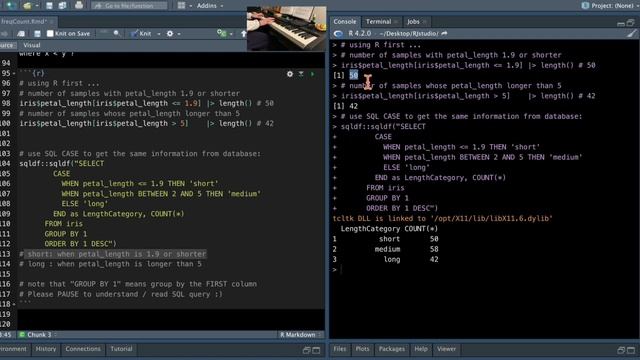Click the go to previous chunk arrow icon
The width and height of the screenshot is (640, 360).
click(x=244, y=33)
